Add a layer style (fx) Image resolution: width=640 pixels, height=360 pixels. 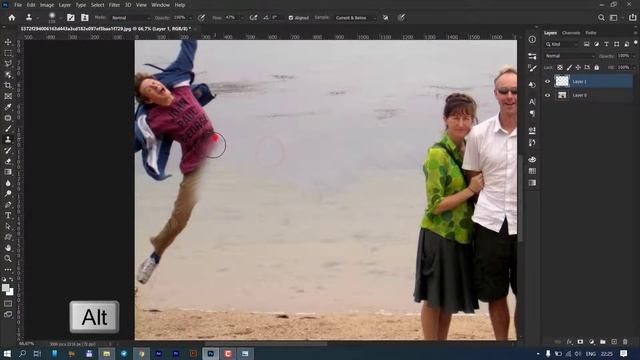pos(569,342)
